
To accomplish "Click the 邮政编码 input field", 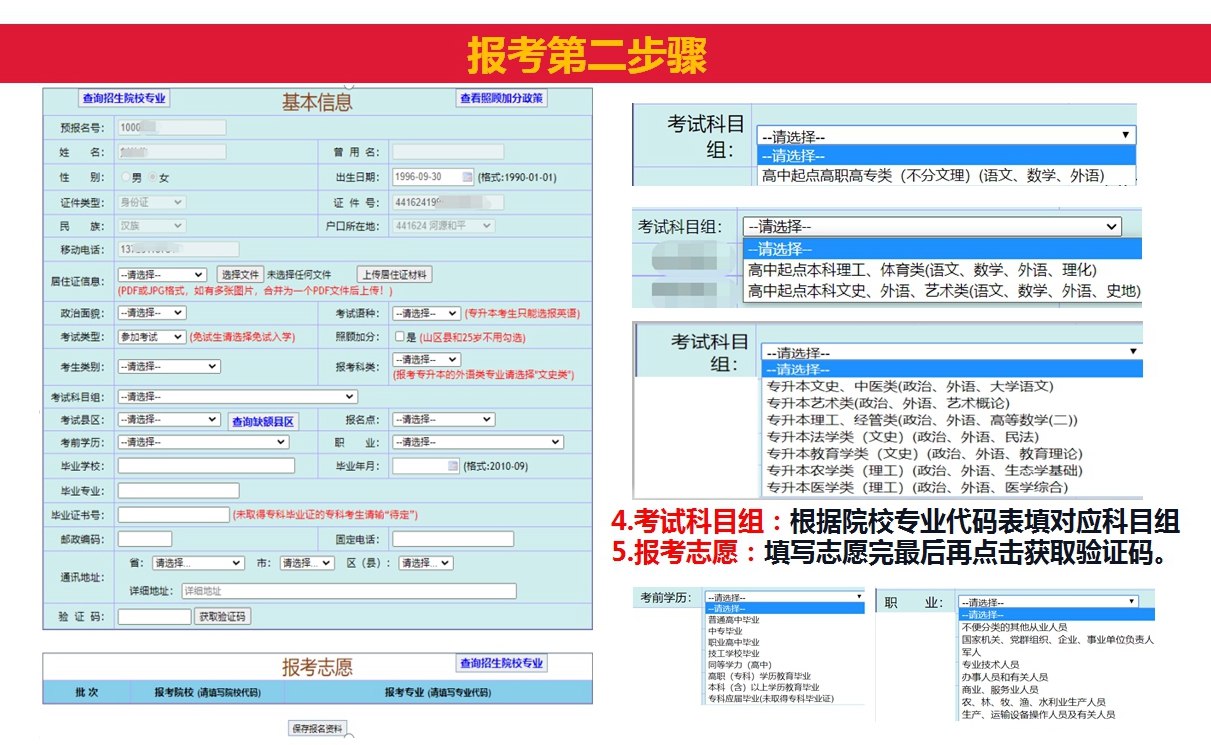I will pos(145,539).
